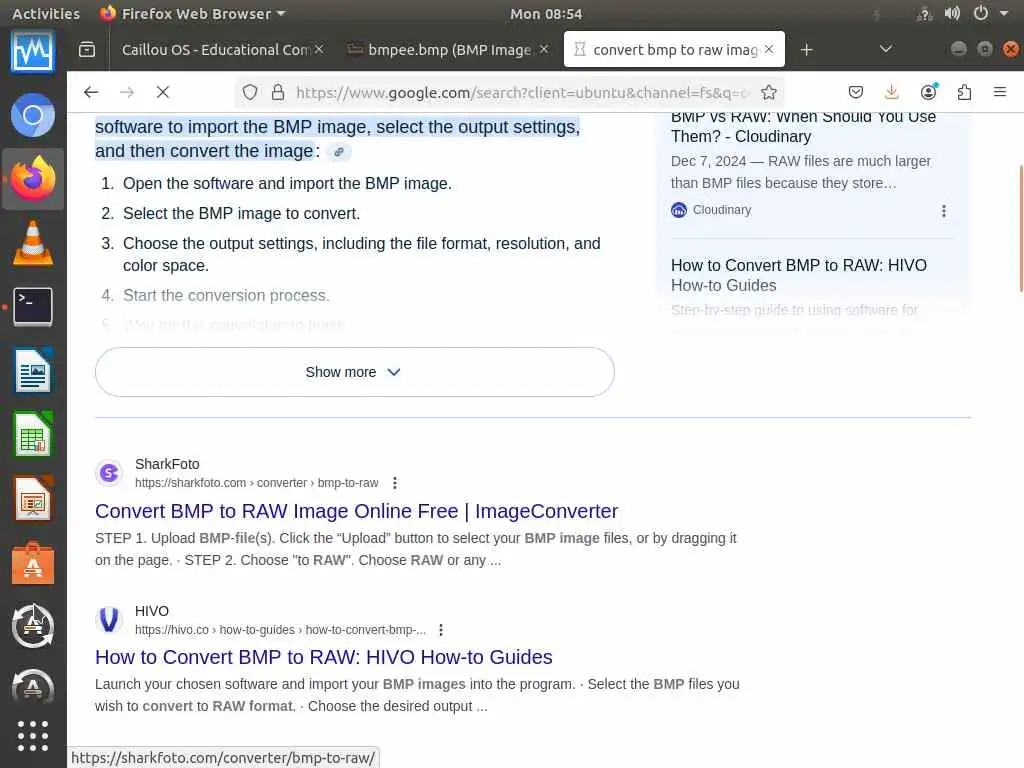The width and height of the screenshot is (1024, 768).
Task: Click step text 'Select the BMP image to convert.'
Action: click(x=241, y=214)
